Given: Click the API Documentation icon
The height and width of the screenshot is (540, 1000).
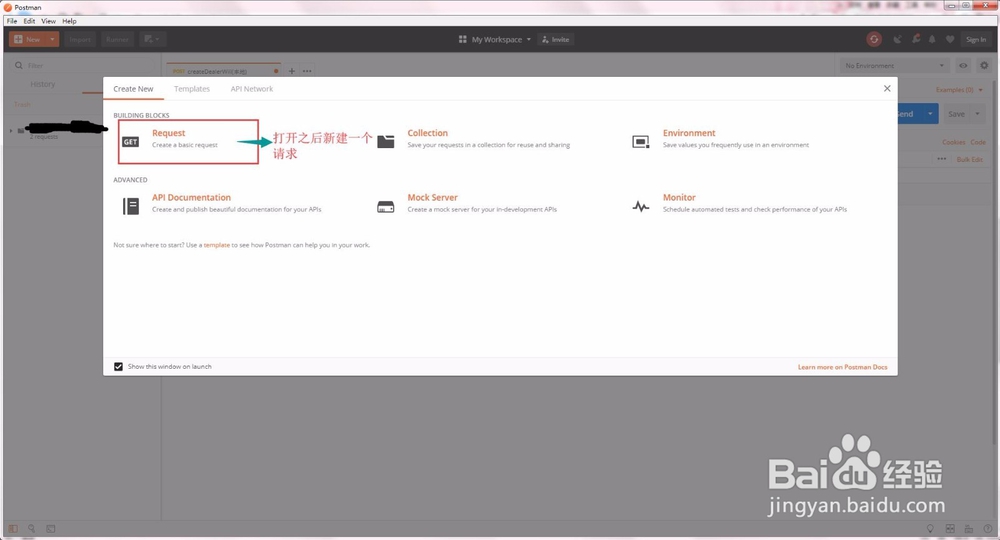Looking at the screenshot, I should 131,206.
